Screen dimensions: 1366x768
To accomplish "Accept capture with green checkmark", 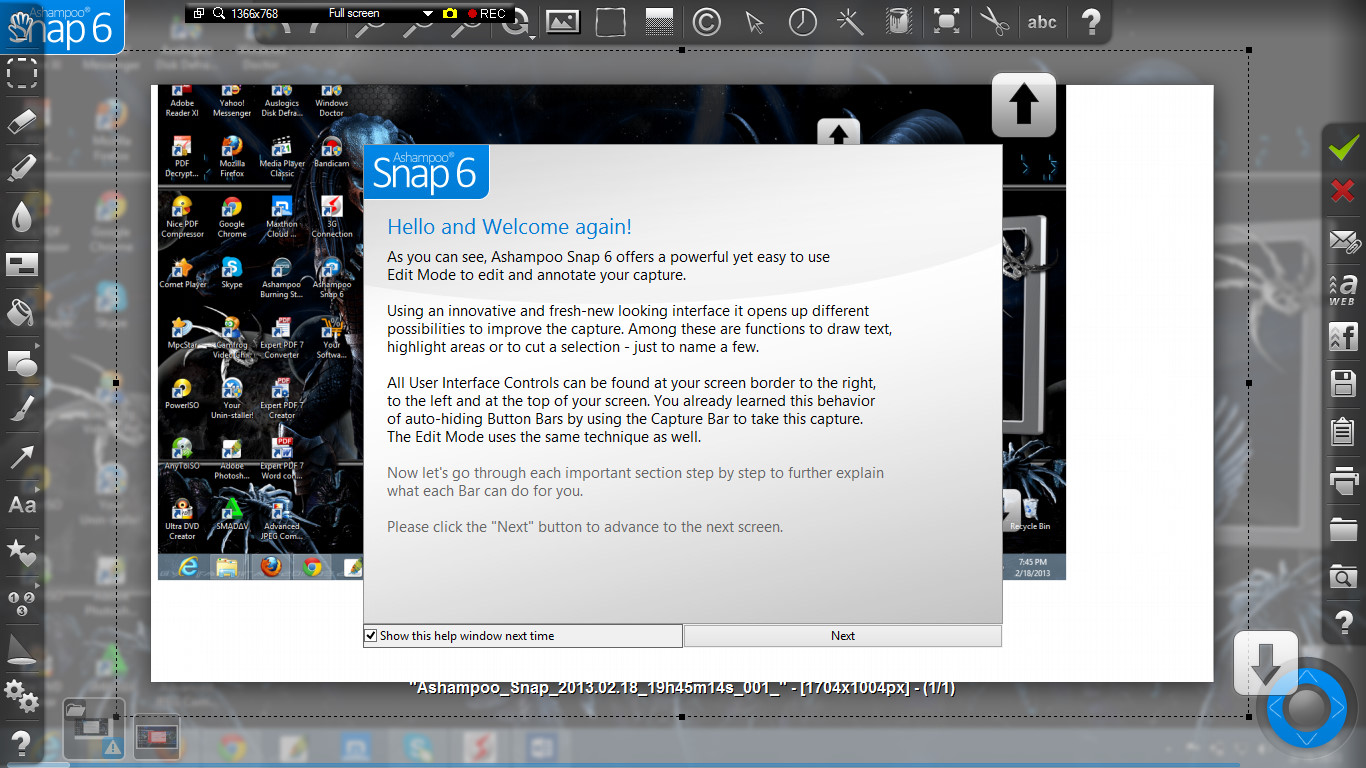I will 1343,149.
